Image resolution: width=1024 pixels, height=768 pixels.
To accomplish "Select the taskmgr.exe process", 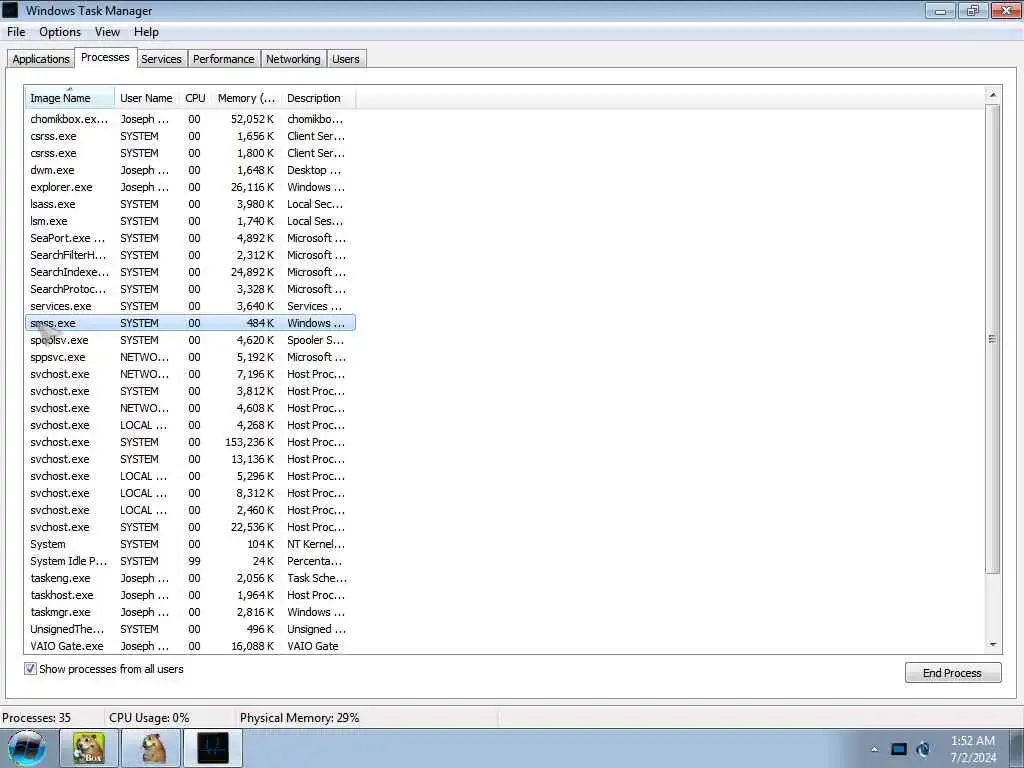I will pos(190,612).
